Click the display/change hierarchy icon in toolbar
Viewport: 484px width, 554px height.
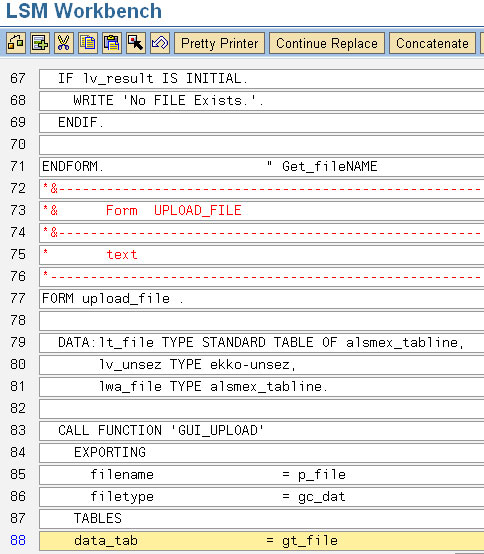(16, 43)
